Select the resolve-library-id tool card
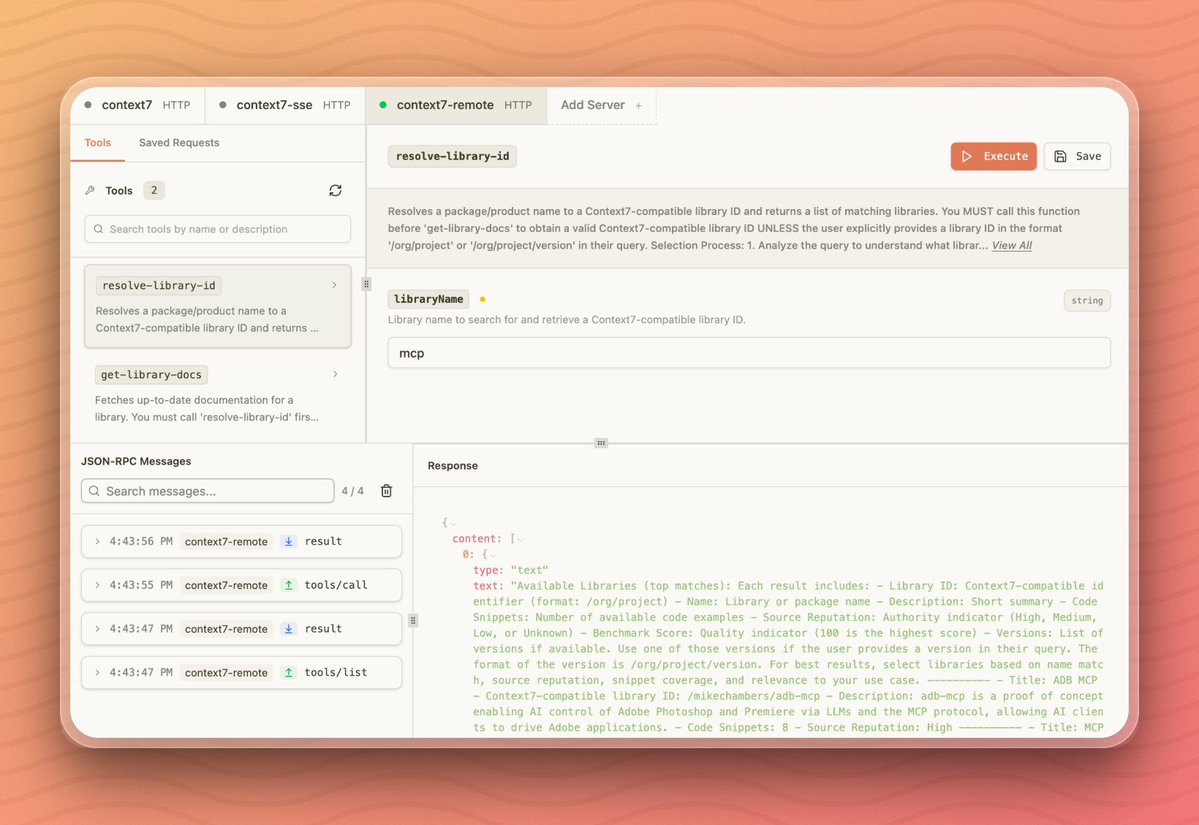This screenshot has width=1199, height=825. click(x=217, y=306)
